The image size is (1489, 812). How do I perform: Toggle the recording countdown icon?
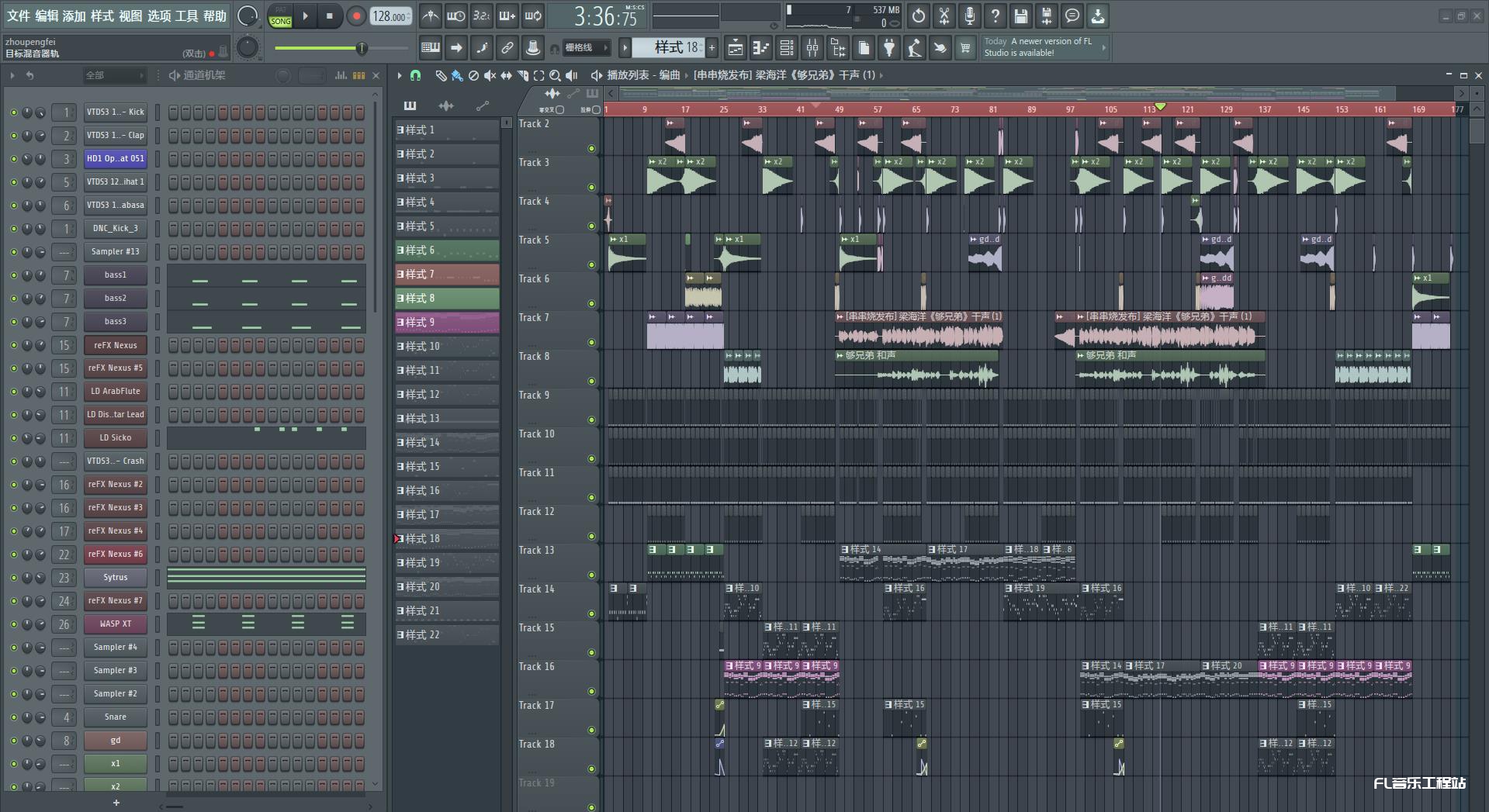point(482,16)
